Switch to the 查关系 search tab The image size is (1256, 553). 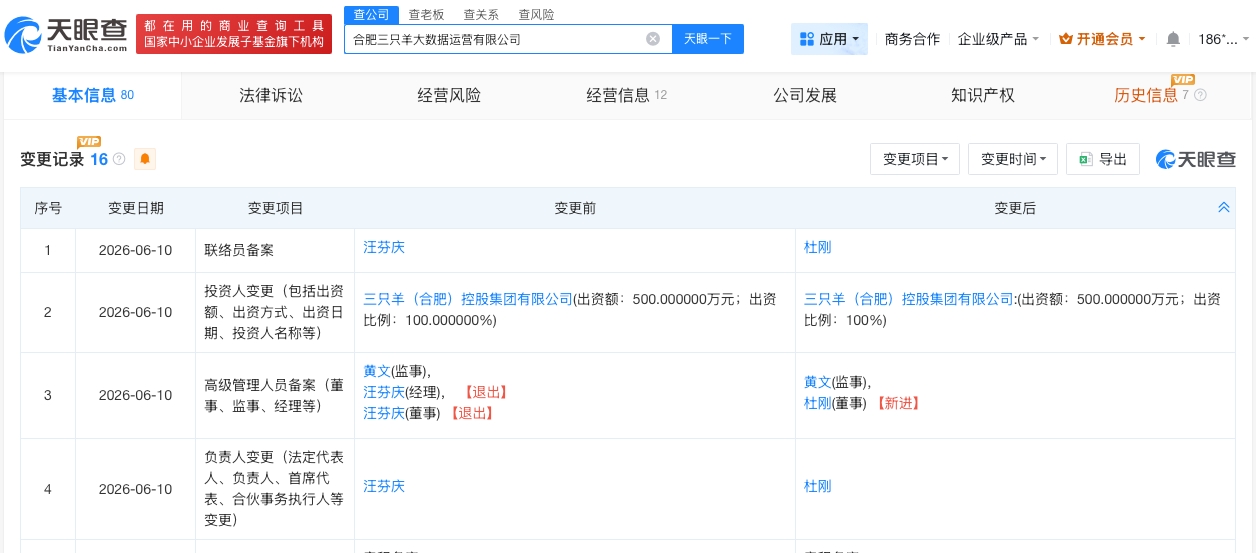481,14
